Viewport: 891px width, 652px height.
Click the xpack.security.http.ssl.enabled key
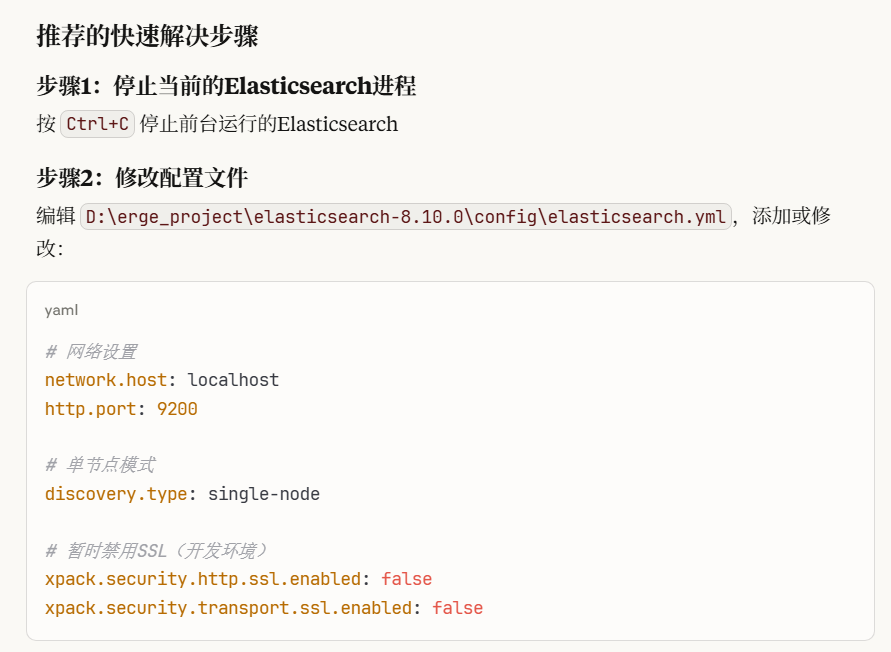point(203,579)
